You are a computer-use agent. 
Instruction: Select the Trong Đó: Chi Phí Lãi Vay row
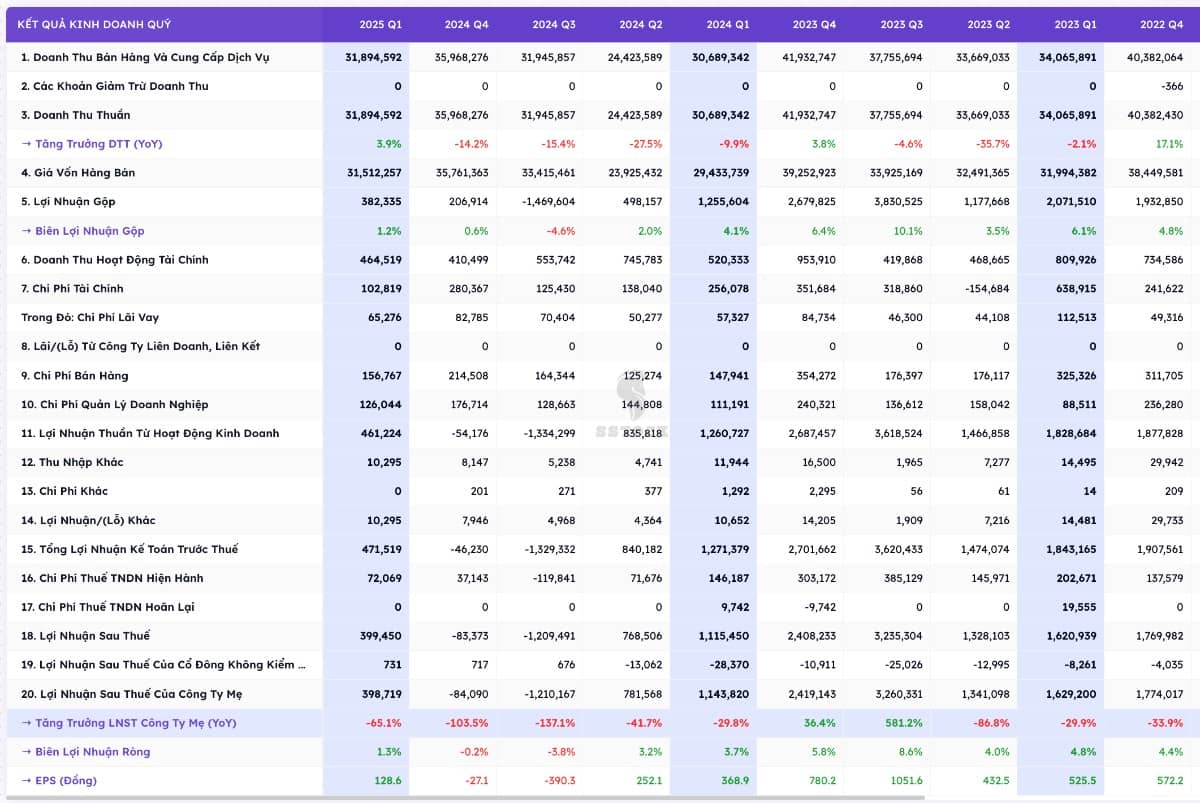[90, 318]
